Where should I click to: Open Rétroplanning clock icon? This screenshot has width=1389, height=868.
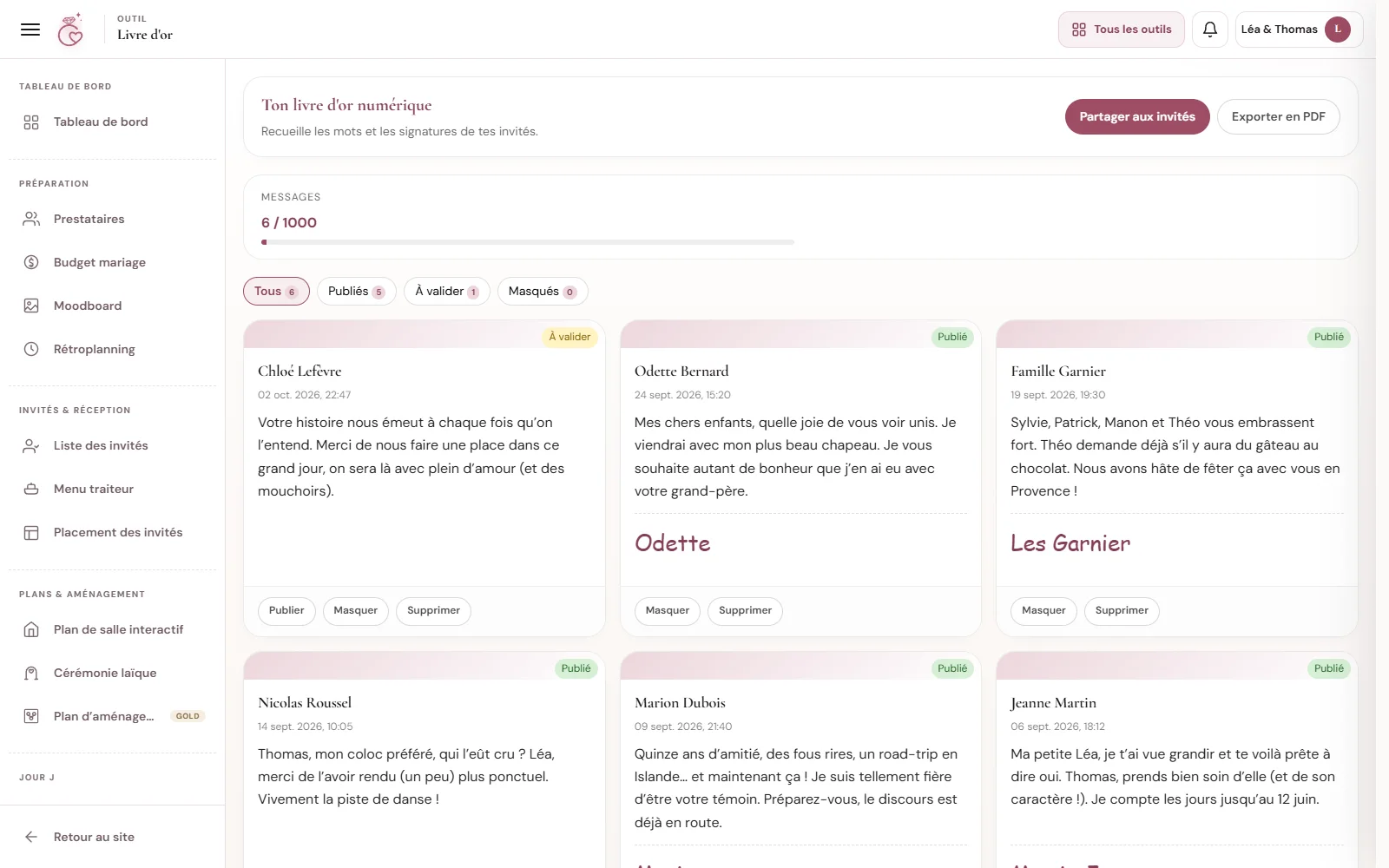(x=31, y=349)
